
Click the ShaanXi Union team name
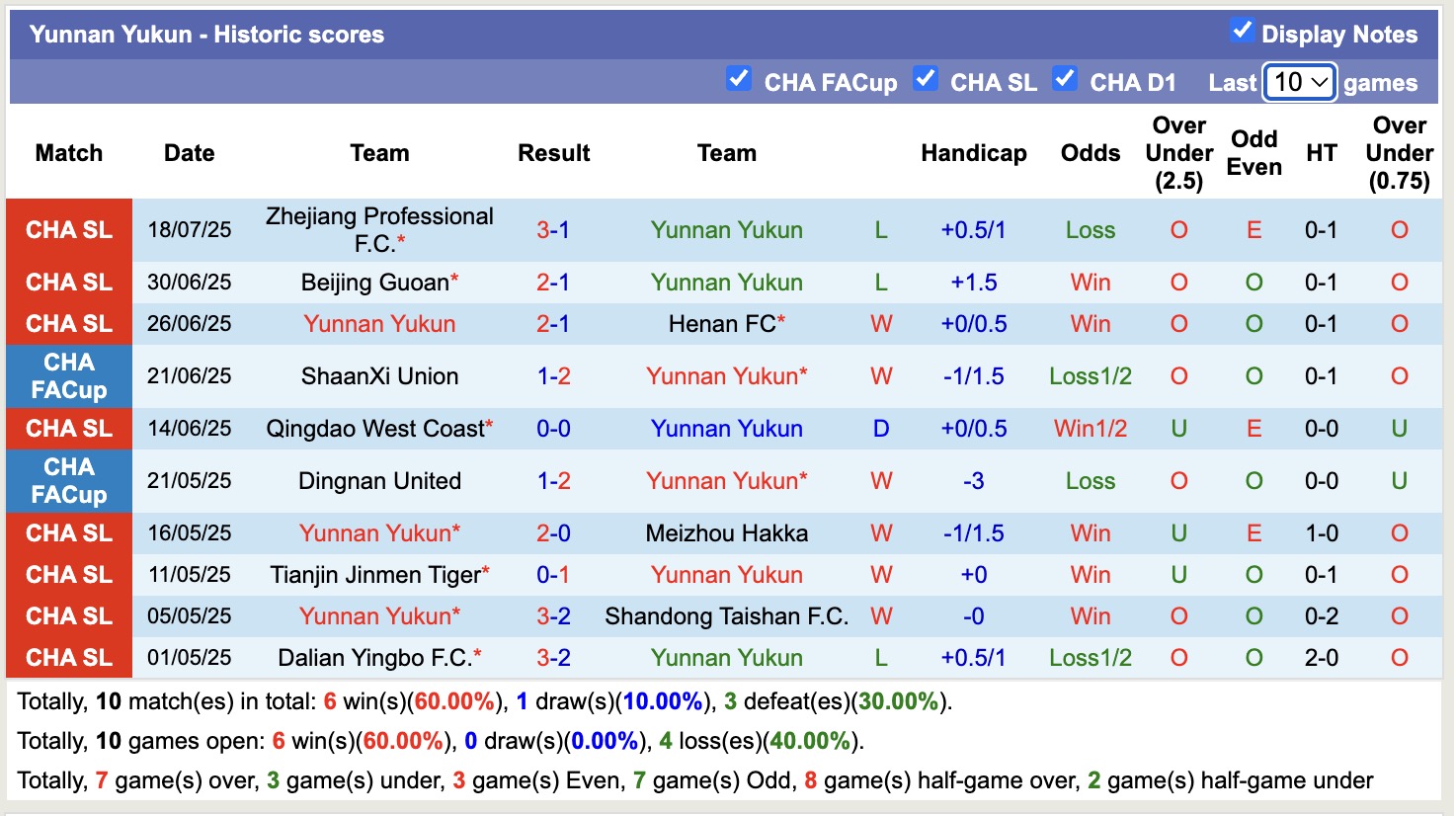point(379,375)
